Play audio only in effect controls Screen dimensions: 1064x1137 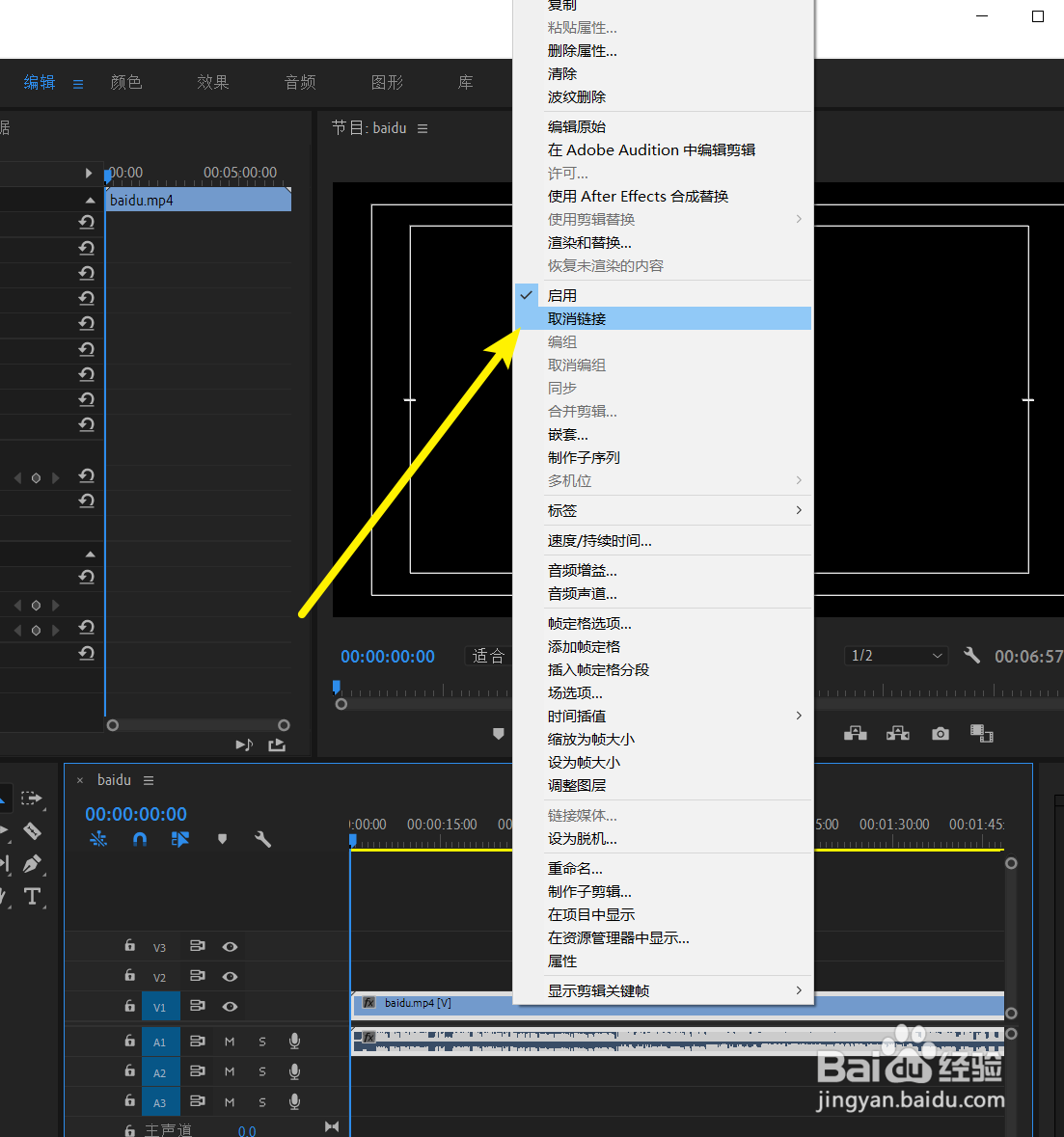[244, 744]
